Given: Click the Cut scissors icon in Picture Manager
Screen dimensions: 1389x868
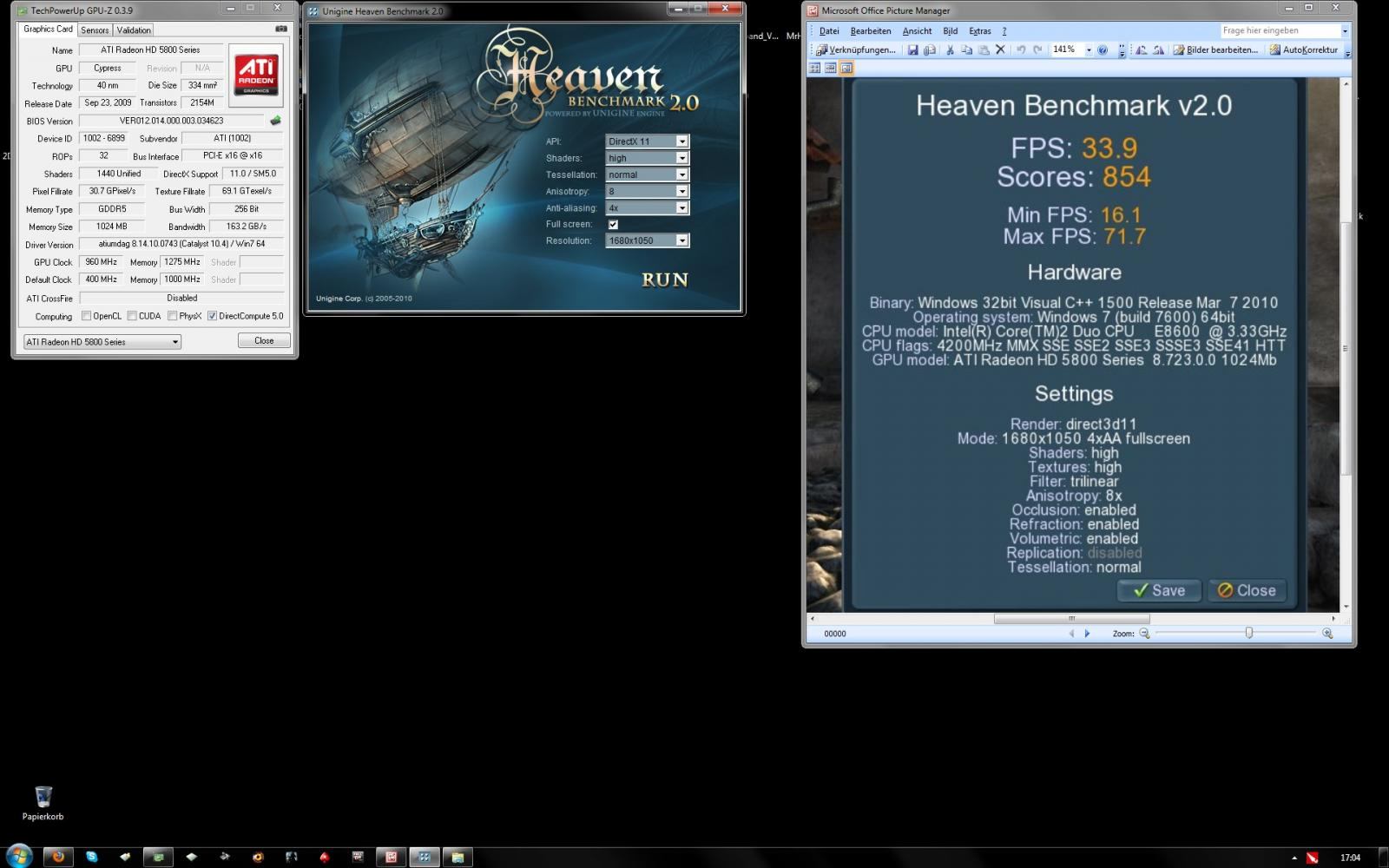Looking at the screenshot, I should (950, 50).
